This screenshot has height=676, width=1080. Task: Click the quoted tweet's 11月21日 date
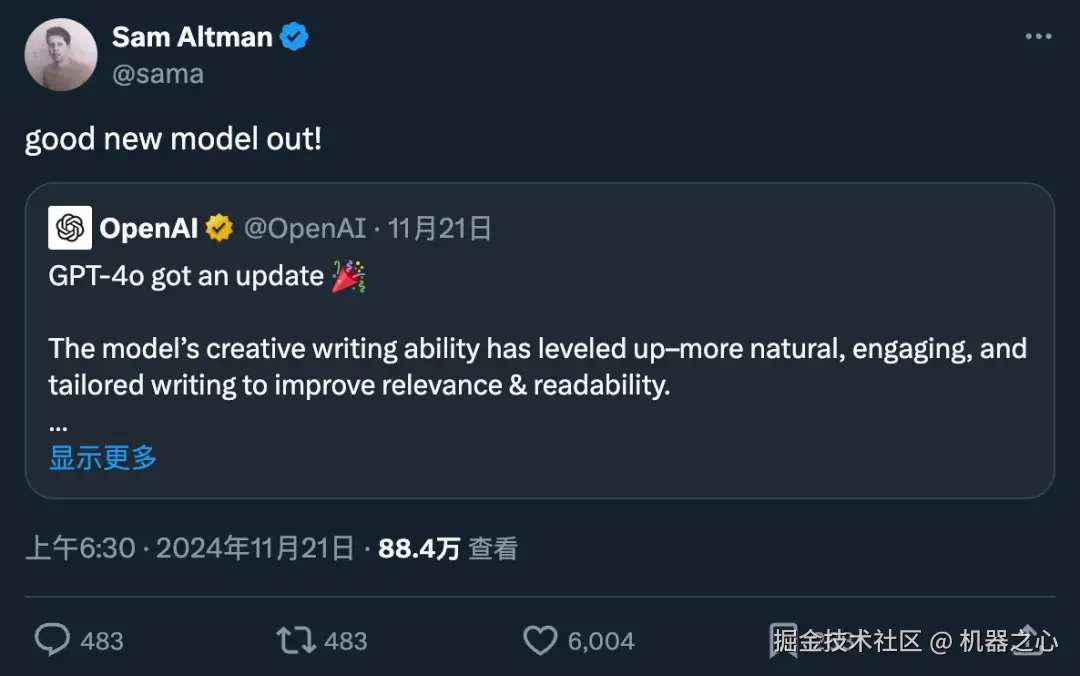[x=439, y=229]
